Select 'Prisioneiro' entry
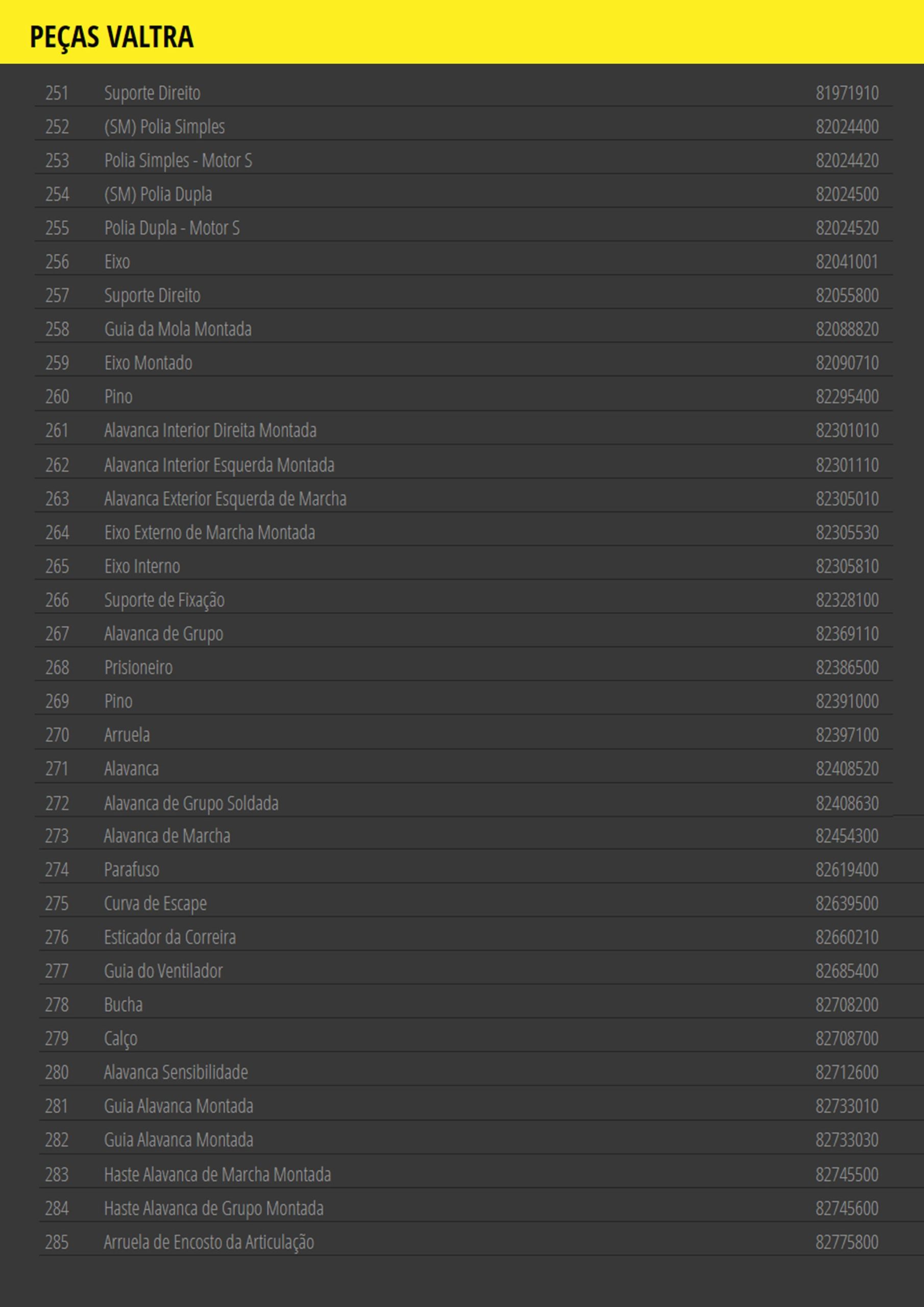 (x=138, y=668)
